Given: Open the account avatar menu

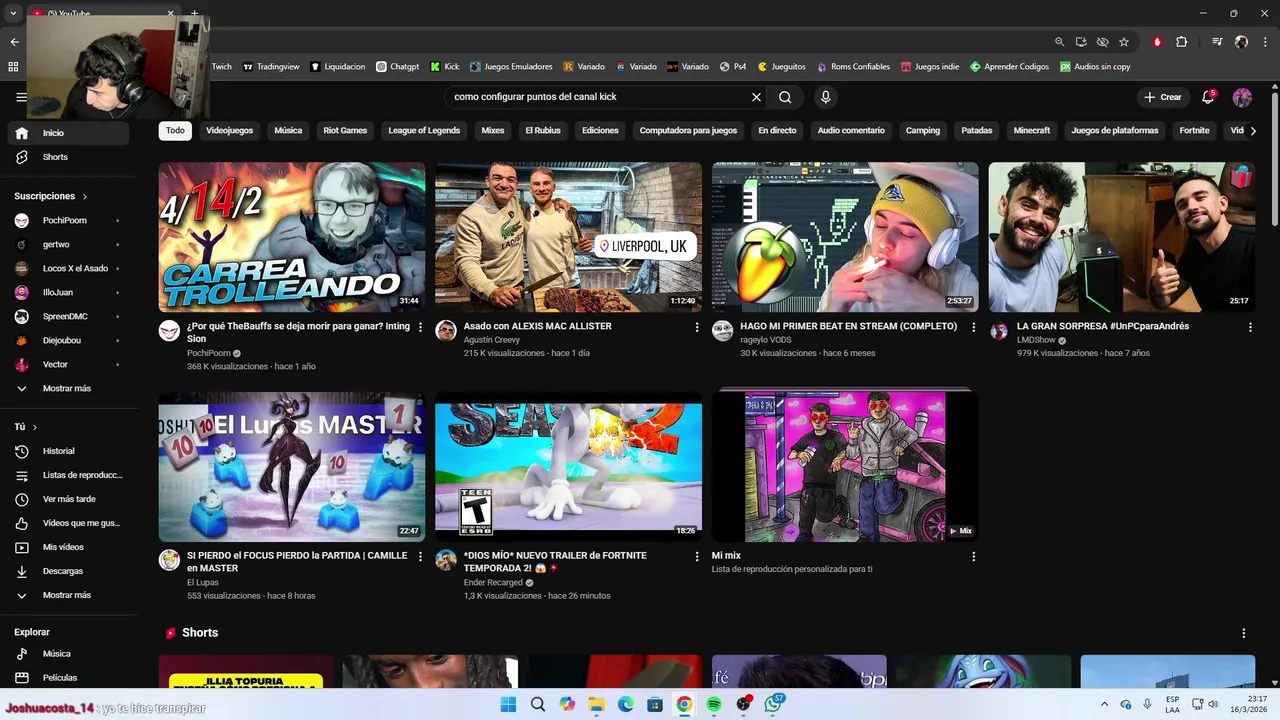Looking at the screenshot, I should click(1242, 97).
